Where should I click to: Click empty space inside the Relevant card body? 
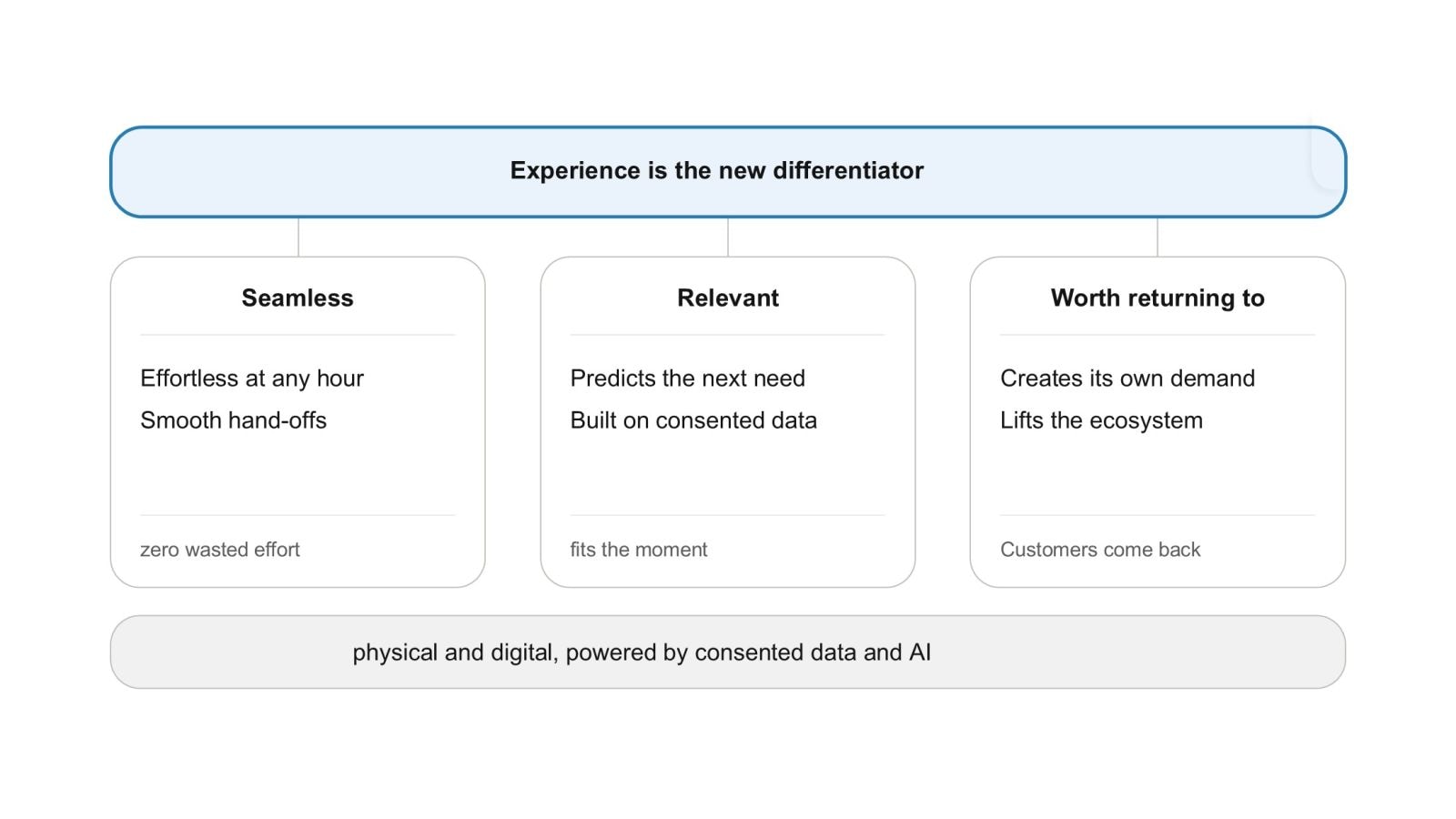[x=728, y=475]
